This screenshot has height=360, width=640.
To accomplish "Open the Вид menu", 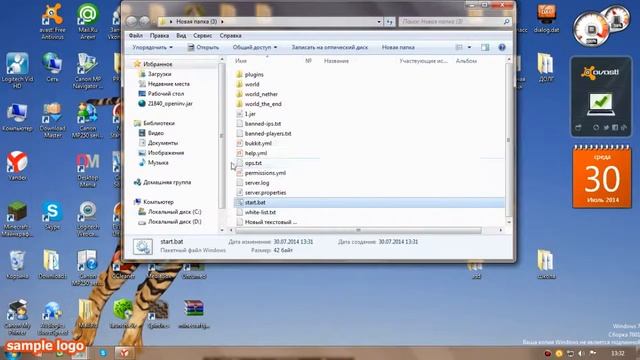I will (181, 36).
